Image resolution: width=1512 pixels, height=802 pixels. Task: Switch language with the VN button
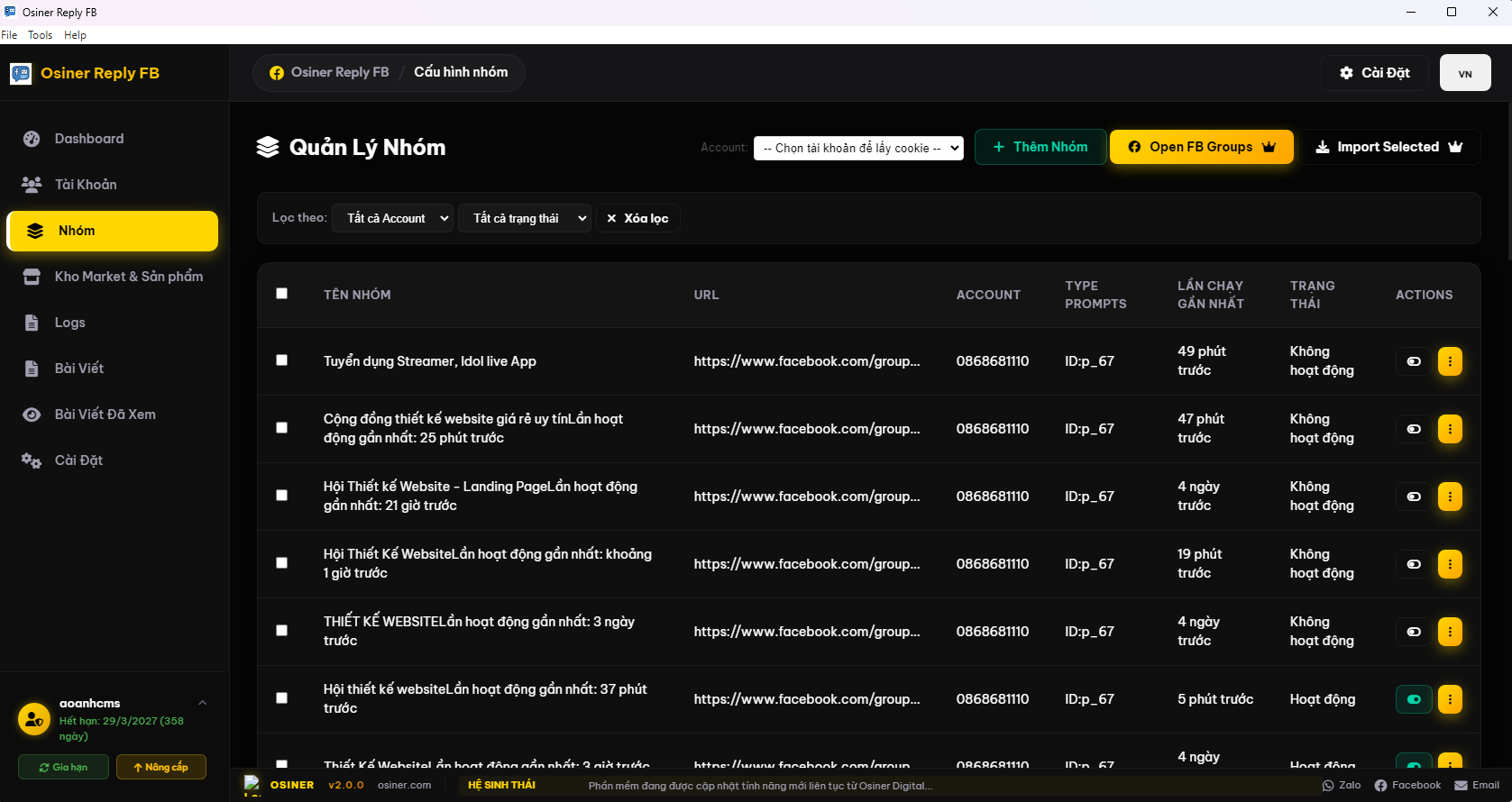[1465, 73]
